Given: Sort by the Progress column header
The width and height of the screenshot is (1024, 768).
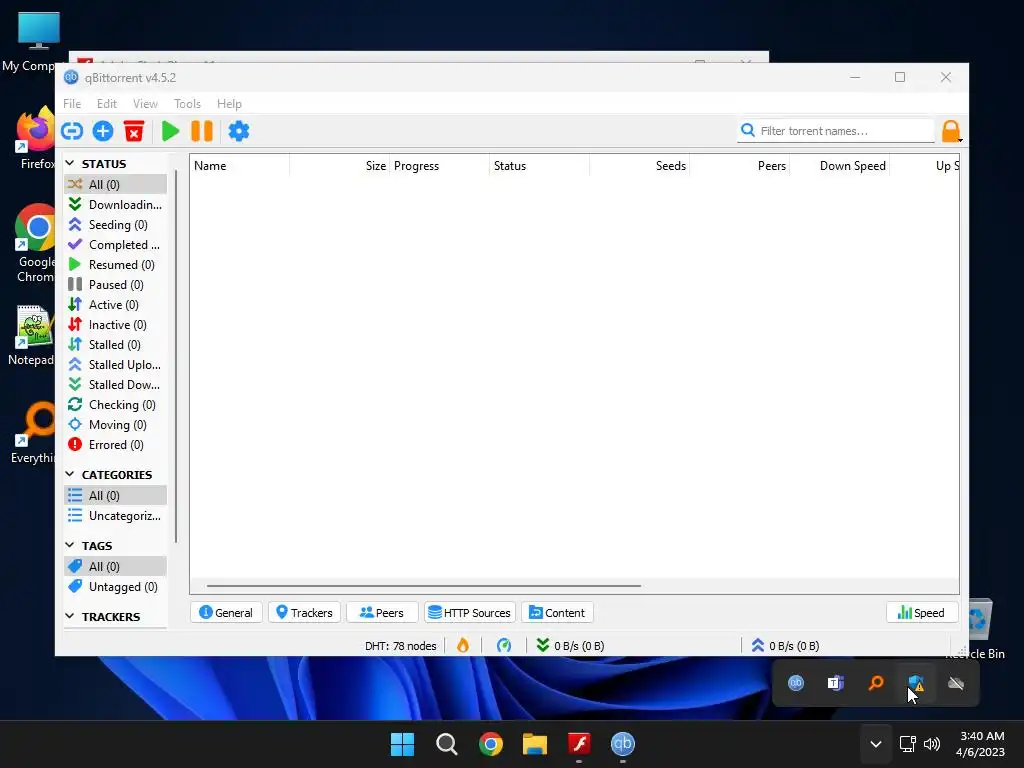Looking at the screenshot, I should pos(440,166).
